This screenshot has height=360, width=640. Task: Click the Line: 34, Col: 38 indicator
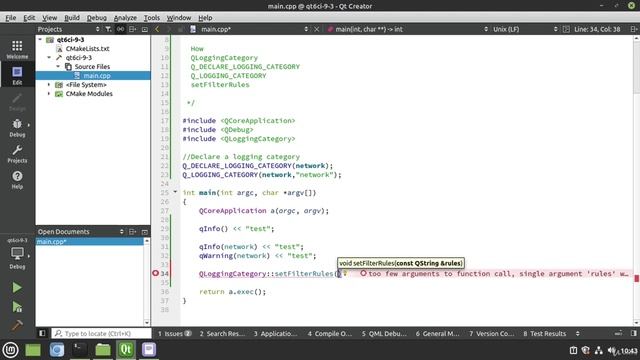click(597, 29)
